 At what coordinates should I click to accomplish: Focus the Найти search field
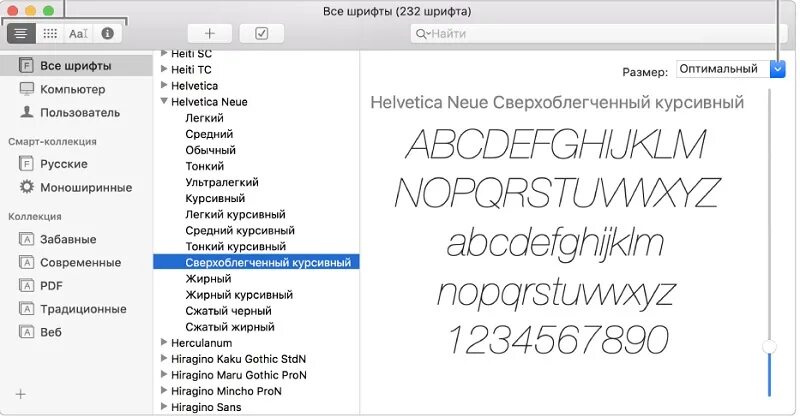pos(598,34)
